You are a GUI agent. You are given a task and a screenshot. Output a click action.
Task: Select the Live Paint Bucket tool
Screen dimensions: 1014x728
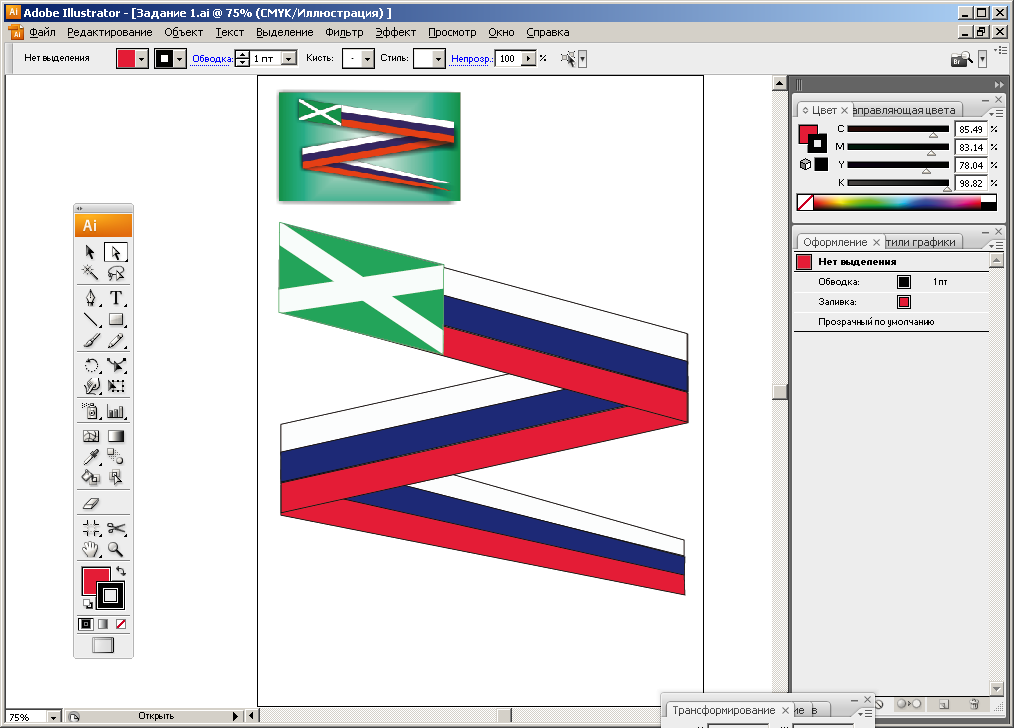tap(91, 477)
